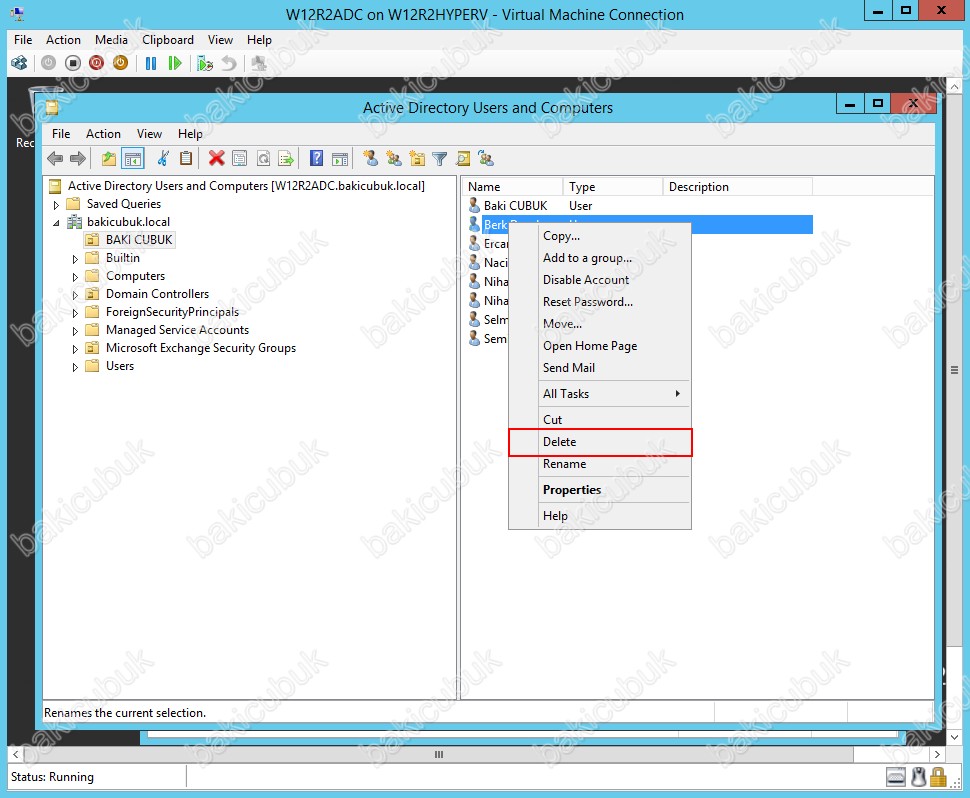The height and width of the screenshot is (798, 970).
Task: Choose Delete from the context menu
Action: [x=600, y=442]
